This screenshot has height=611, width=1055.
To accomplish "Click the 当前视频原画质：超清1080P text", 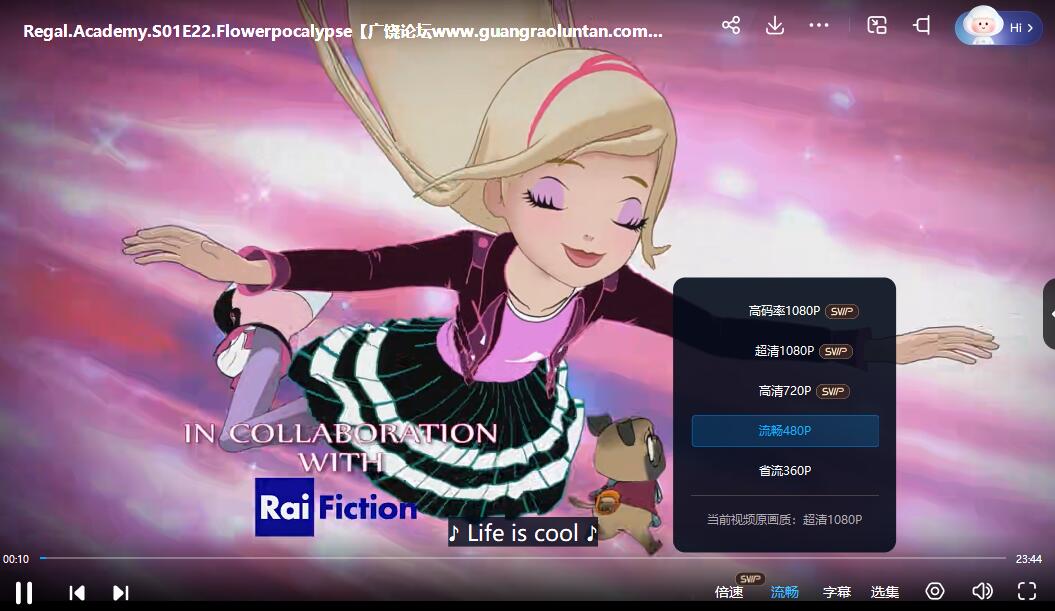I will pyautogui.click(x=785, y=519).
